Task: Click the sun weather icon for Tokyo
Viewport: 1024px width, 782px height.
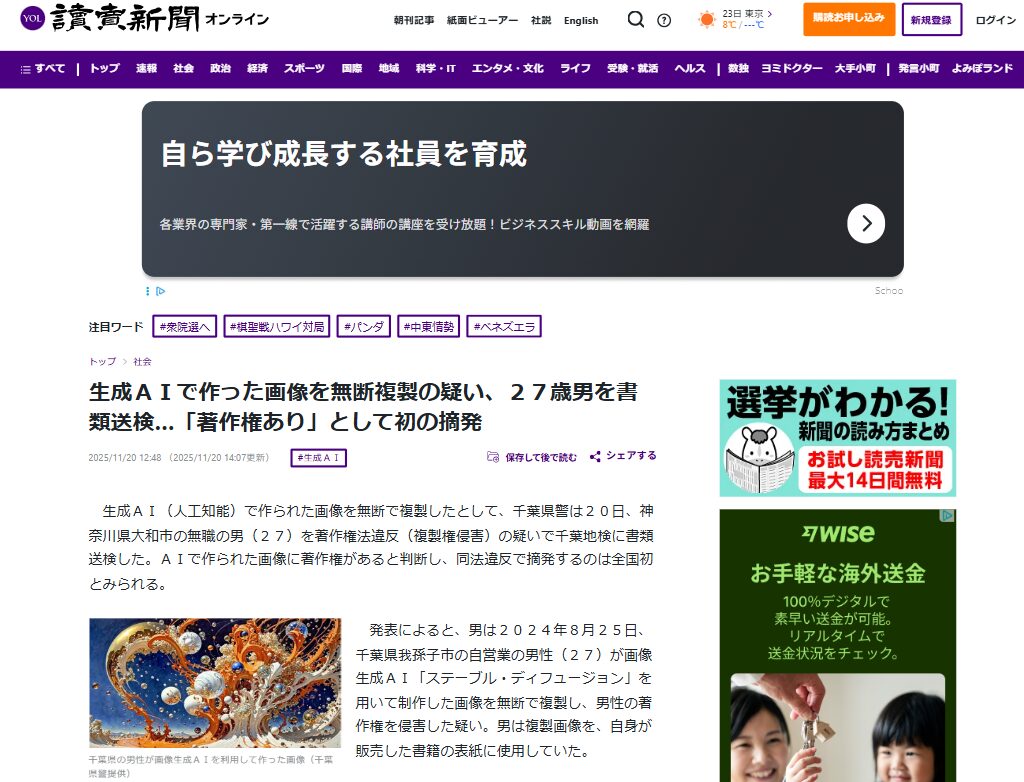Action: (707, 20)
